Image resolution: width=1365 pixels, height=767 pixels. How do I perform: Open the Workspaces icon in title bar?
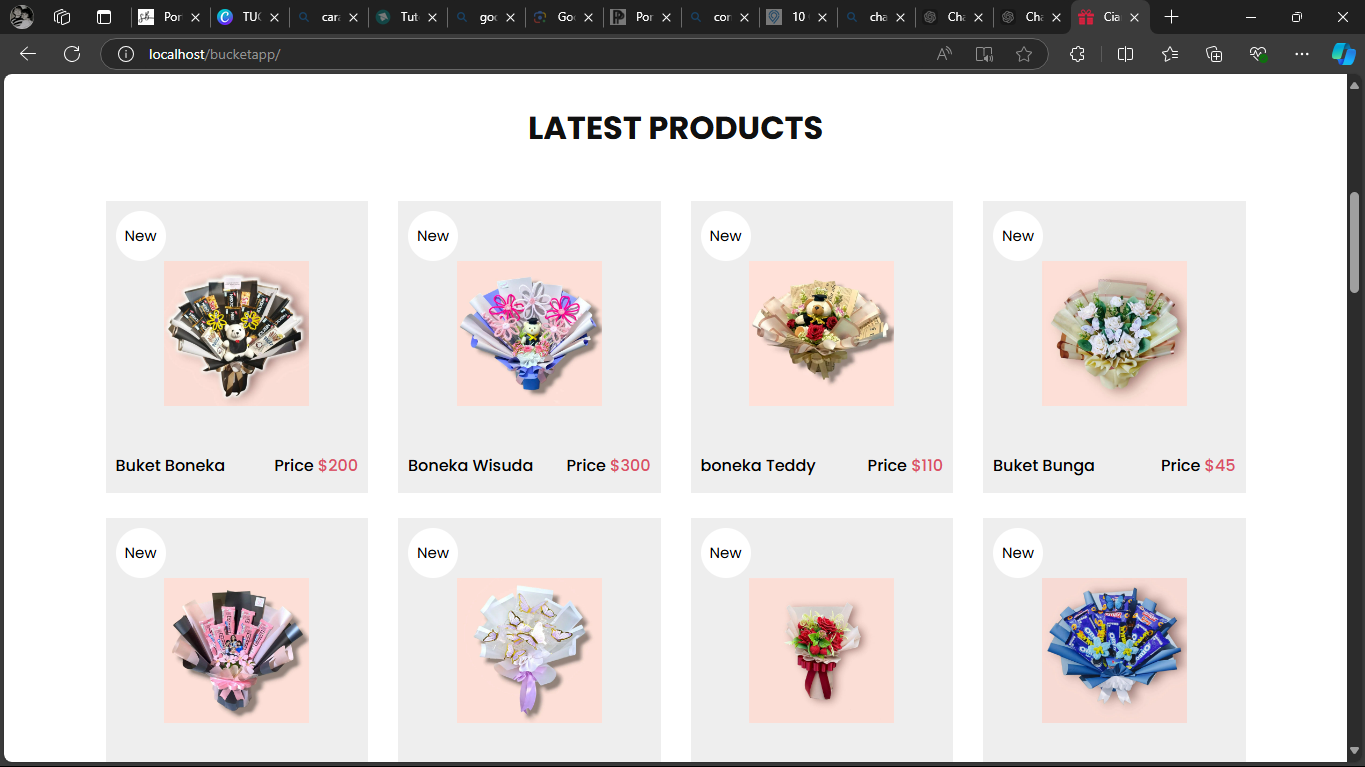(x=62, y=17)
